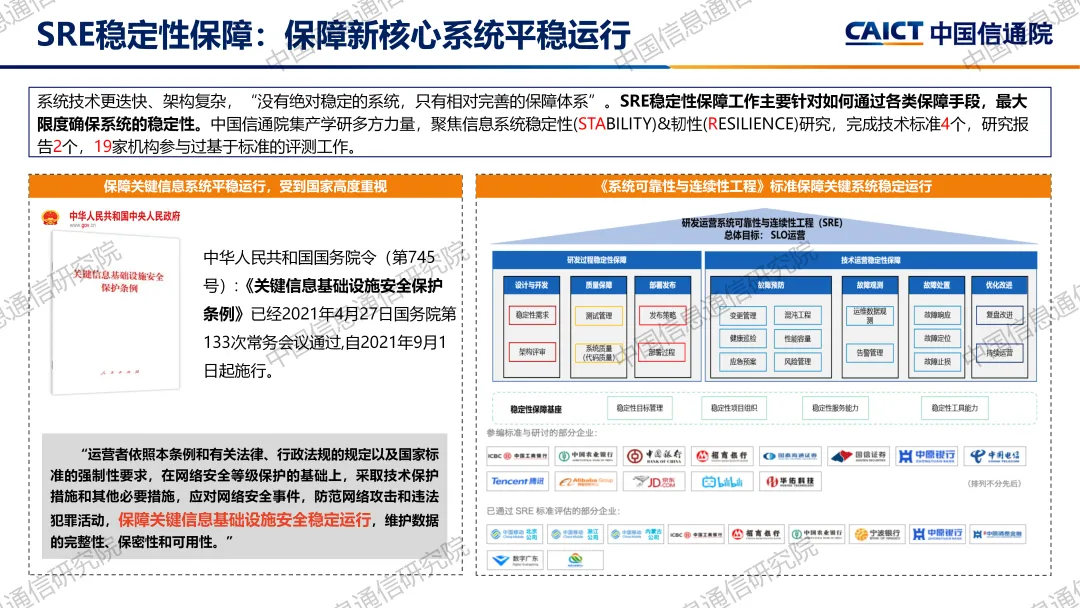Click the 稳定性工具能力 box
The image size is (1080, 608).
point(955,408)
